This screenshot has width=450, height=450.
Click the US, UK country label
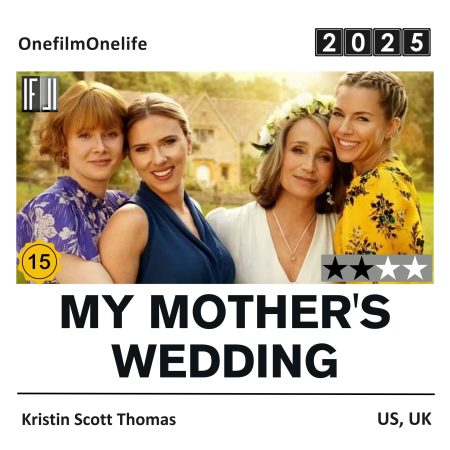[x=404, y=419]
